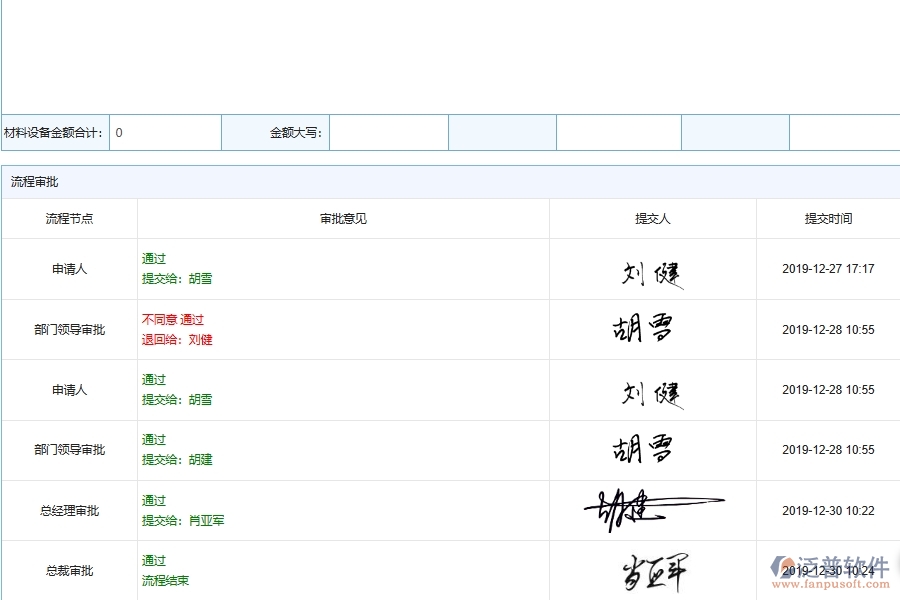Select the 审批意见 column header
This screenshot has width=900, height=600.
(342, 218)
